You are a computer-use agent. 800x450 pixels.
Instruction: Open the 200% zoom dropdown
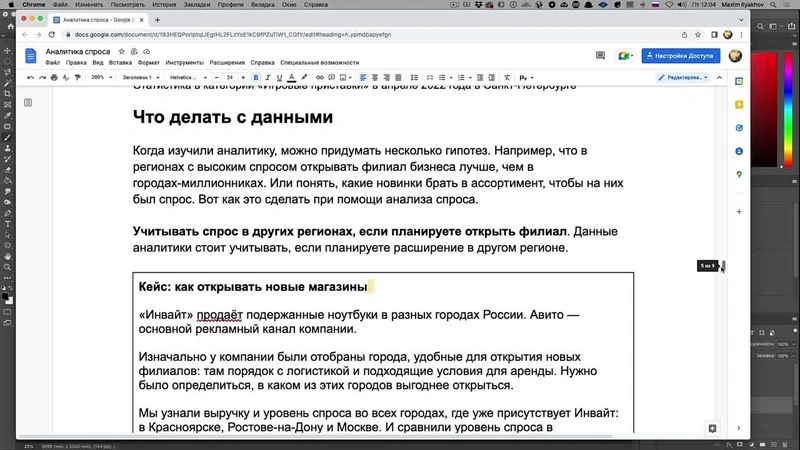(x=102, y=78)
